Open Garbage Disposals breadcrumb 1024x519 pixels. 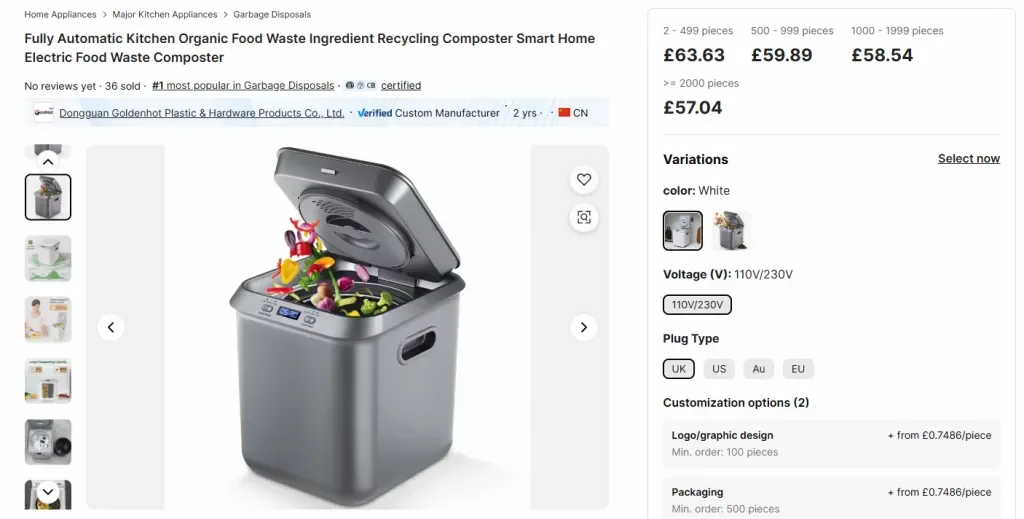point(272,14)
